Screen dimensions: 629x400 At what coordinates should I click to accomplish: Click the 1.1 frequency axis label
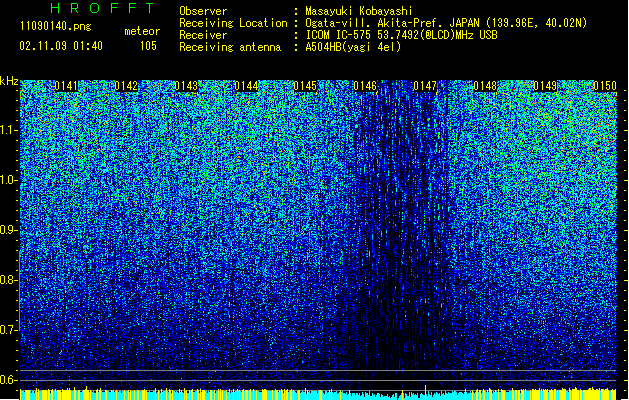point(9,130)
